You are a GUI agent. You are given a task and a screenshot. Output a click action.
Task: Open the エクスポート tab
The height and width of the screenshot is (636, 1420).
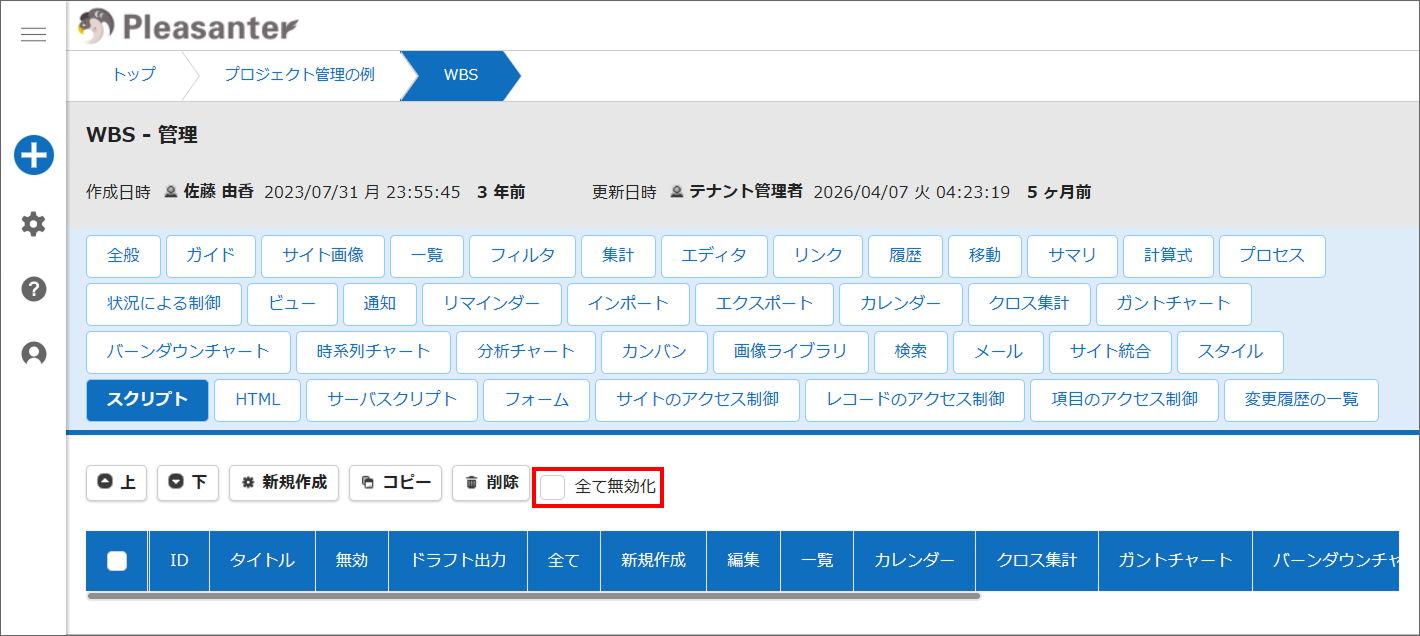click(x=763, y=303)
